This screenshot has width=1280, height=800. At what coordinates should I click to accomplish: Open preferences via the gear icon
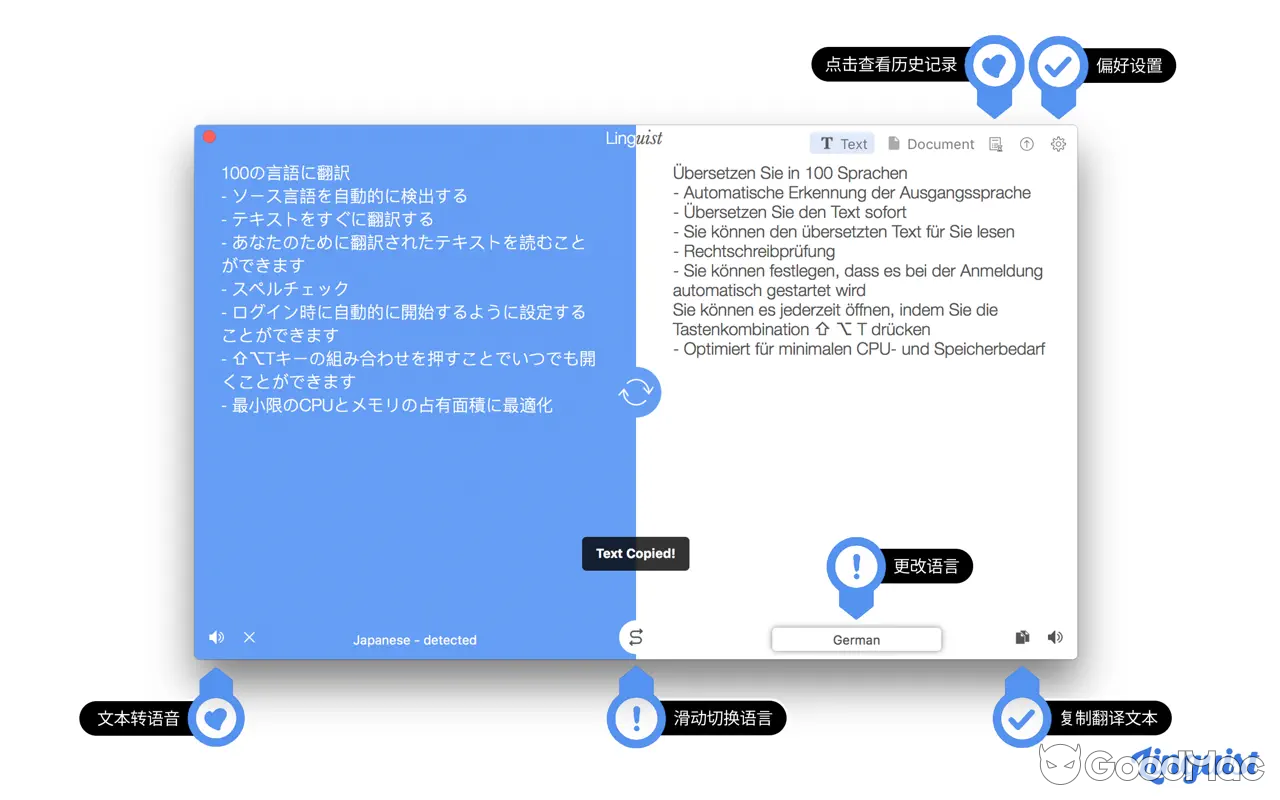(x=1058, y=144)
